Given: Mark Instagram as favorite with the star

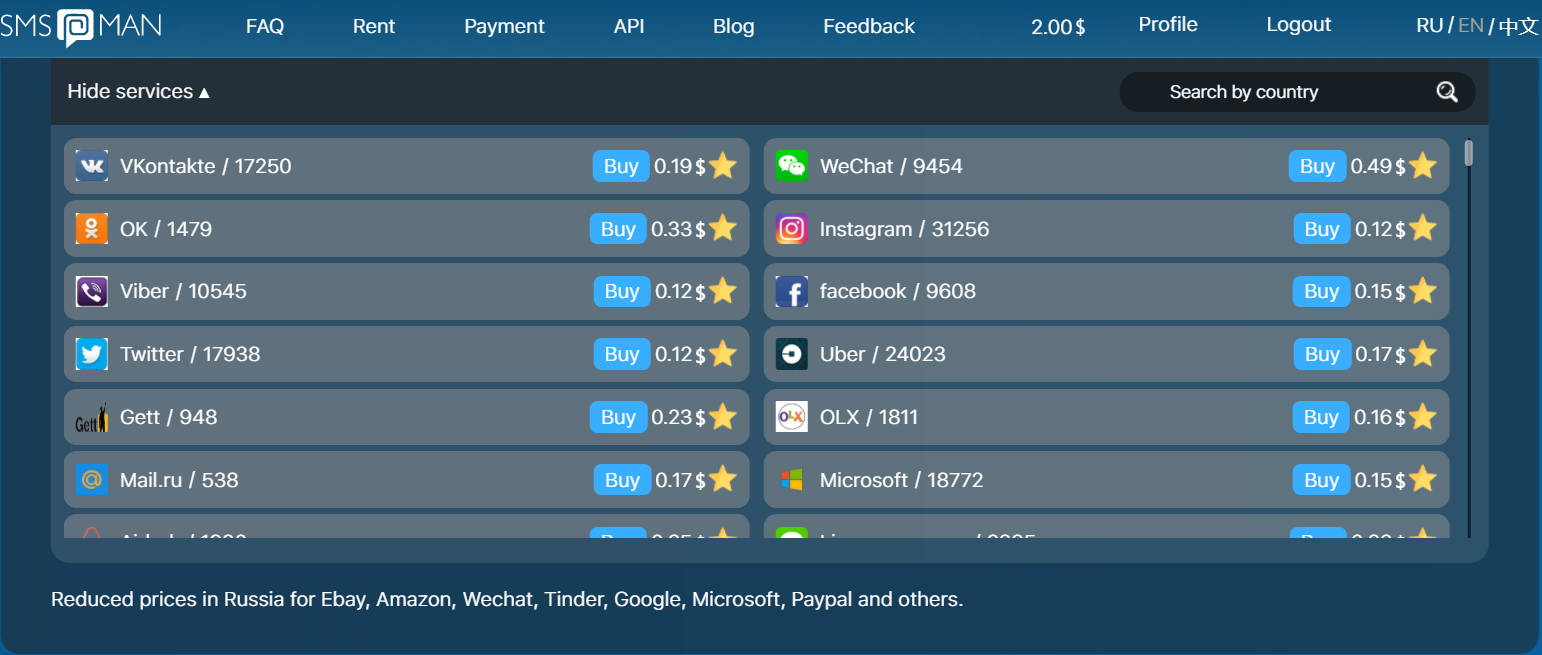Looking at the screenshot, I should coord(1423,228).
